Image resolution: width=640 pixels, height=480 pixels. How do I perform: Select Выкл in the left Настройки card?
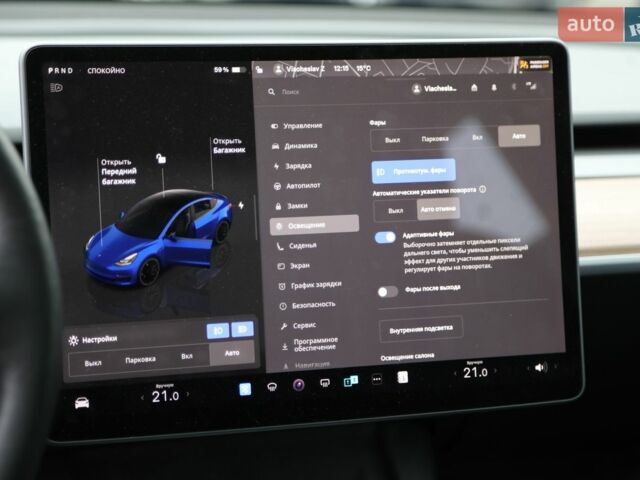(x=93, y=363)
